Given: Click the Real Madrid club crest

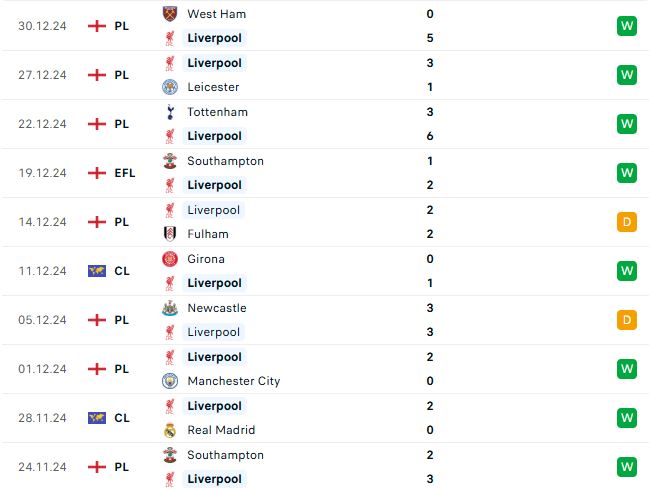Looking at the screenshot, I should pyautogui.click(x=170, y=430).
